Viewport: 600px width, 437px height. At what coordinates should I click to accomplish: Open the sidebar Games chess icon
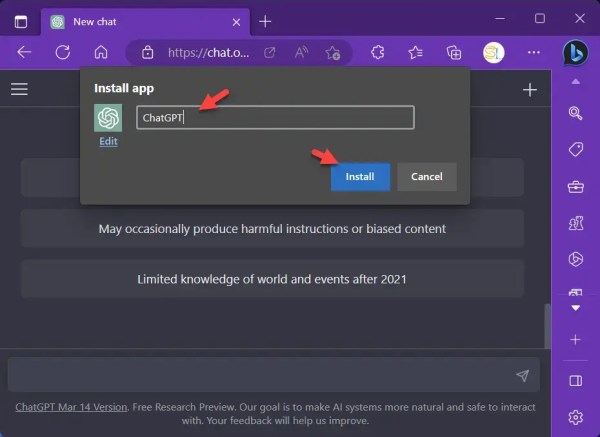(x=576, y=223)
